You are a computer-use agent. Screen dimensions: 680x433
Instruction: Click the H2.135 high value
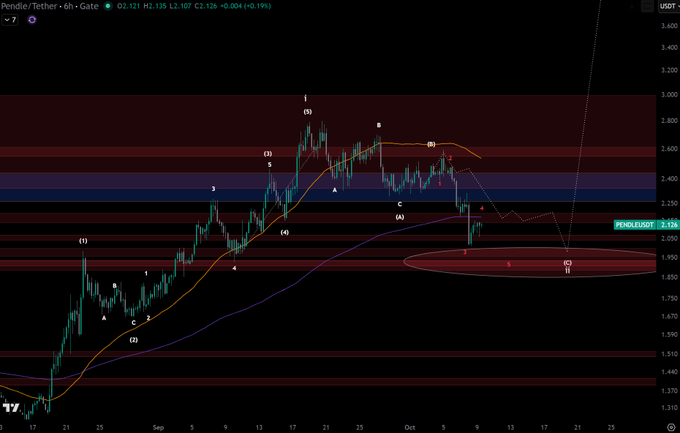[x=156, y=6]
